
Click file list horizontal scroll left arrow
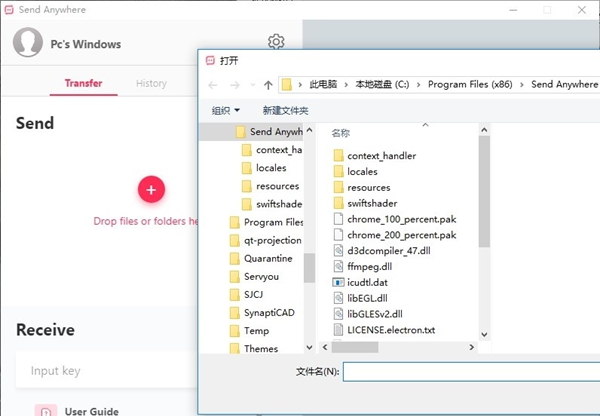325,347
